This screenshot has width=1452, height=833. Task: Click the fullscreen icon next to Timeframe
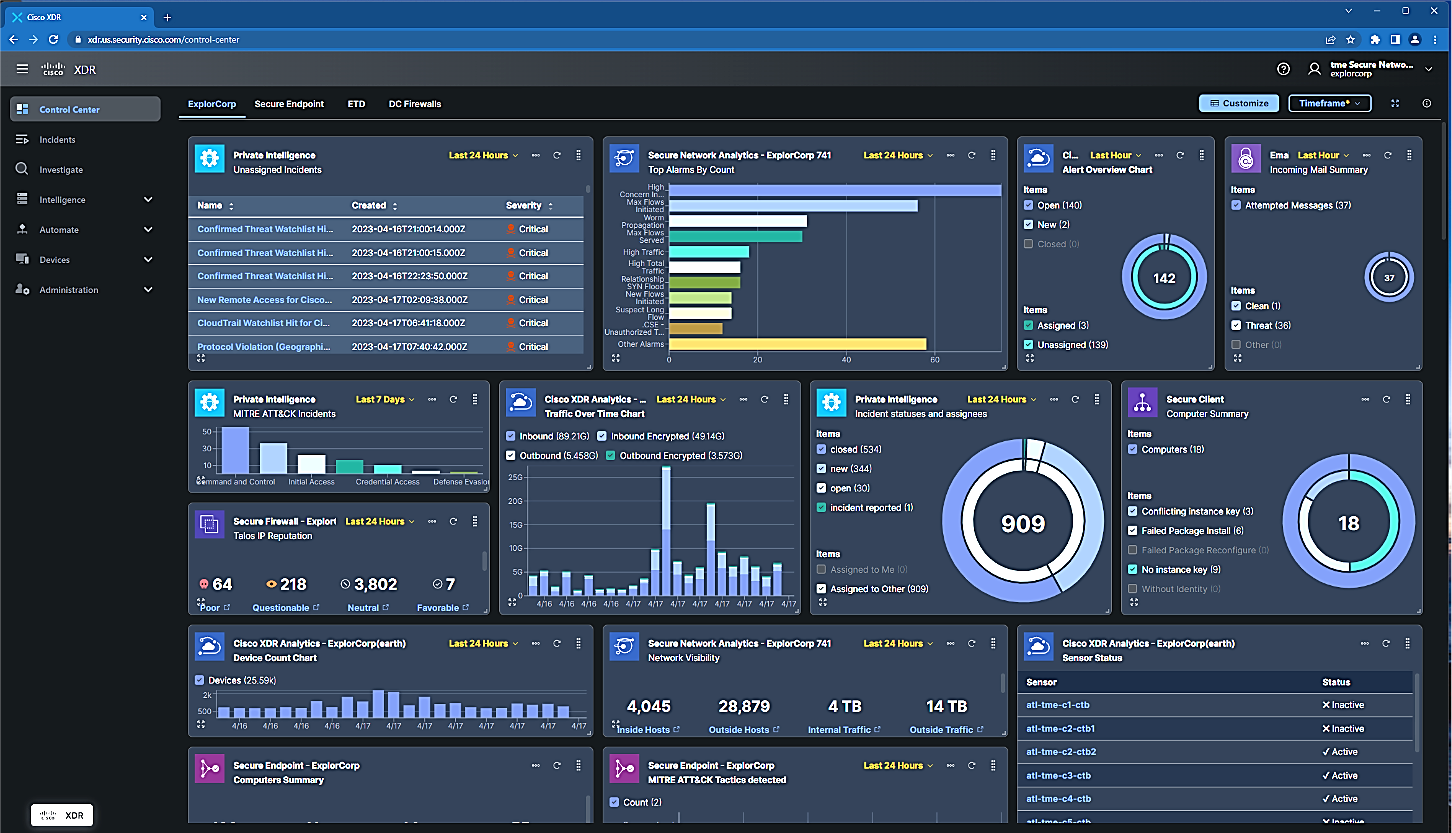point(1396,103)
